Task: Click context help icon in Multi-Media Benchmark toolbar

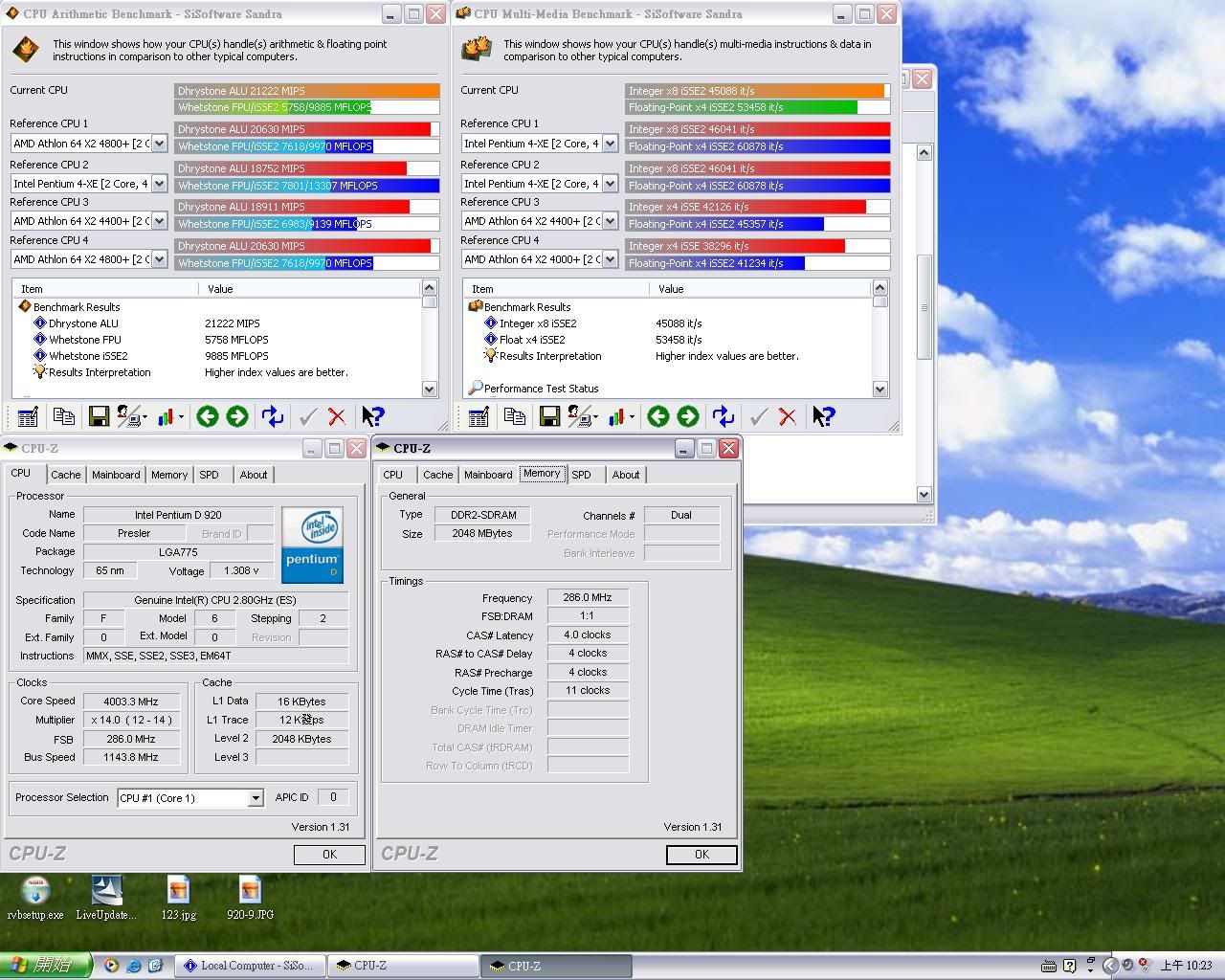Action: click(823, 416)
